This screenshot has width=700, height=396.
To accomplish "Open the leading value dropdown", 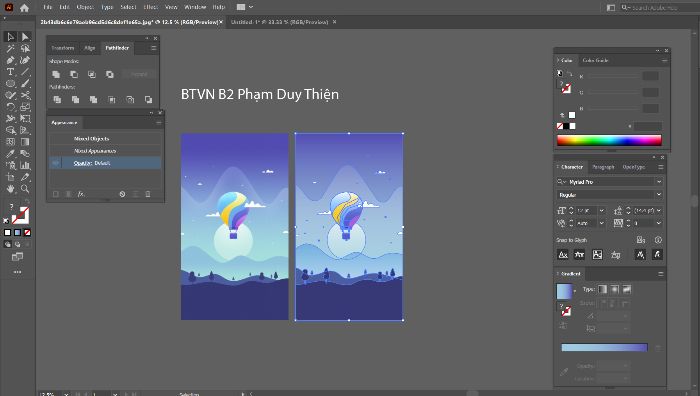I will pos(658,210).
